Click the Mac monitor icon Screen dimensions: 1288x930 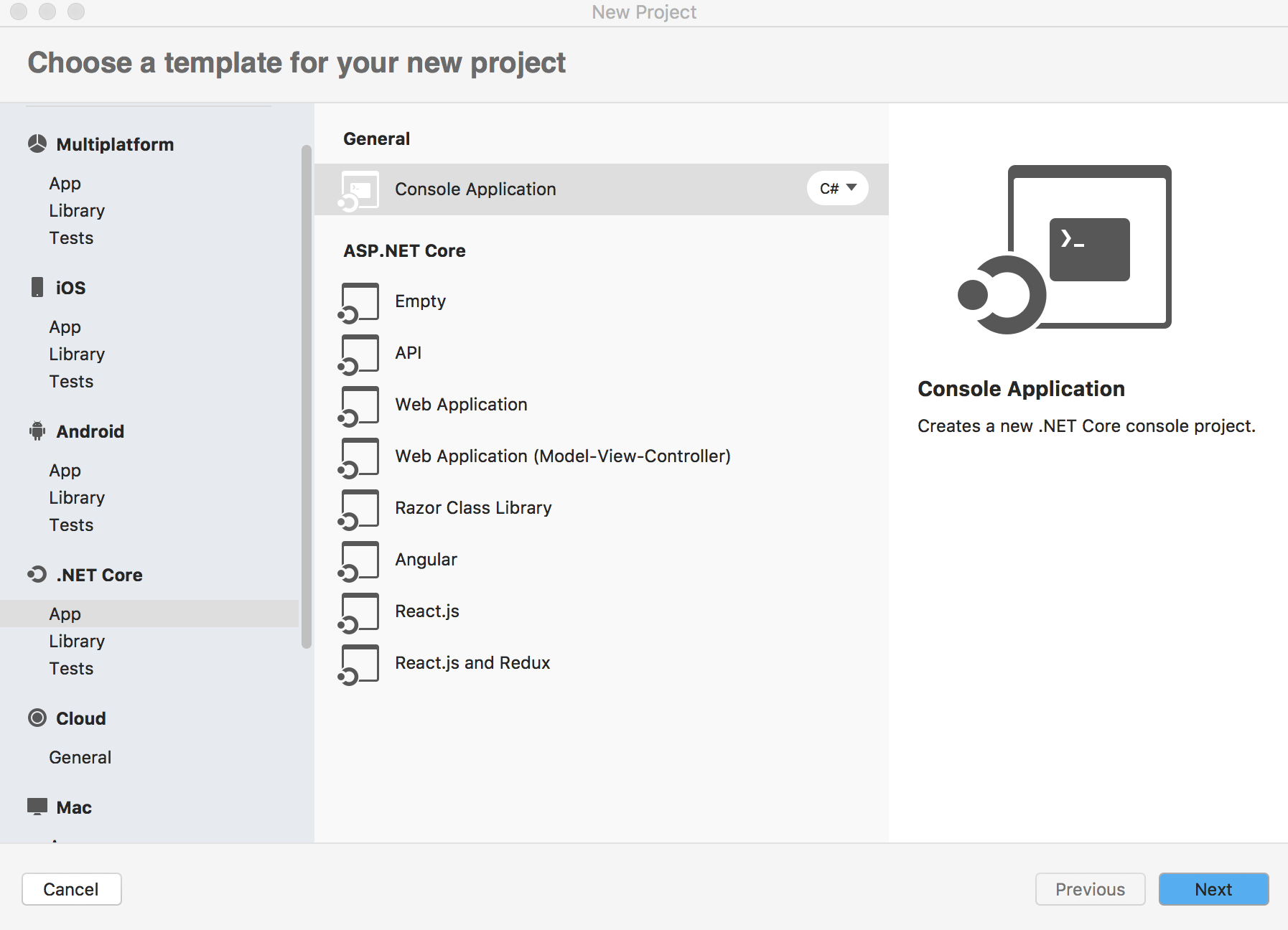click(x=37, y=807)
